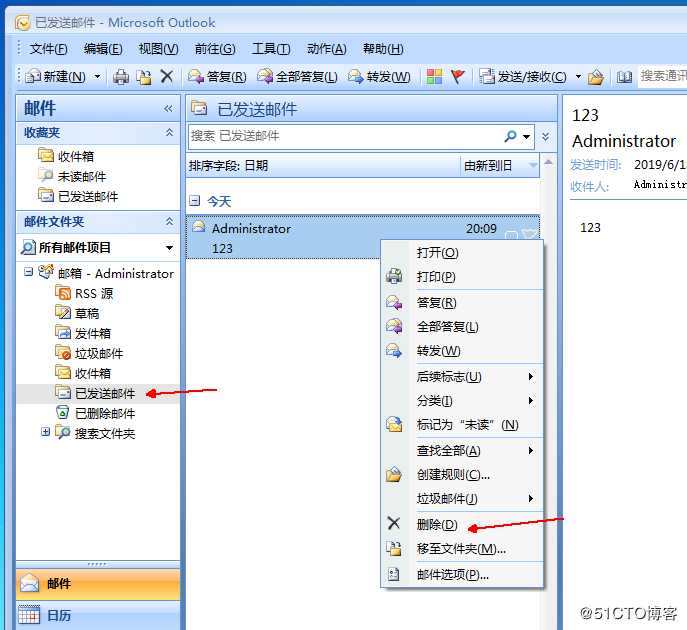Select 未读邮件 in Favorites

tap(72, 176)
